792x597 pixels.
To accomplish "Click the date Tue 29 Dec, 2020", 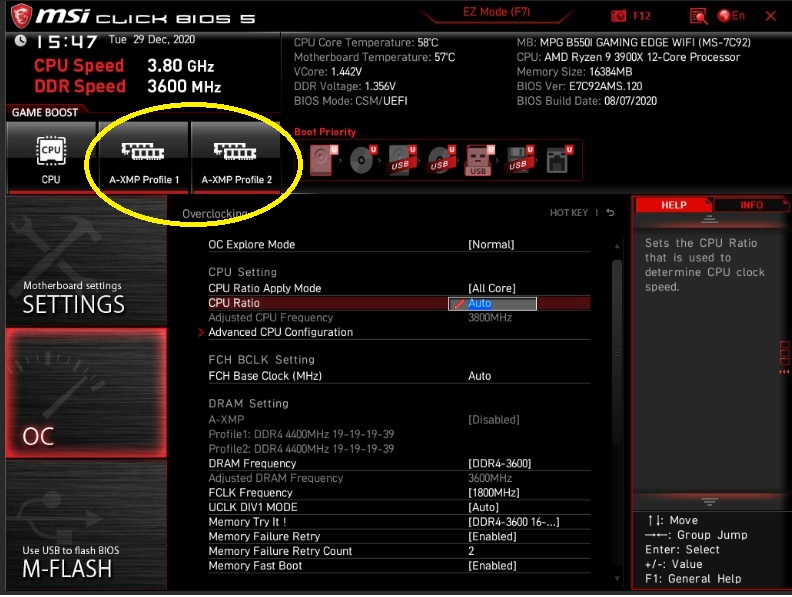I will (x=152, y=39).
